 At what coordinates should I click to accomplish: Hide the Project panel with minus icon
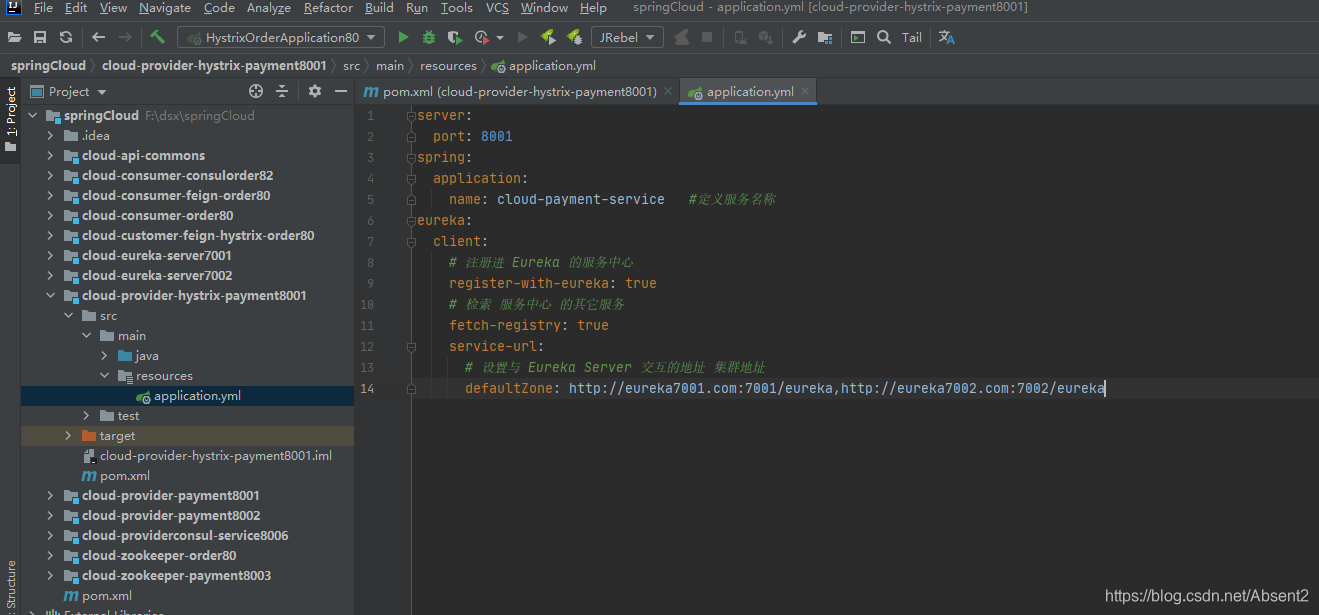[341, 91]
